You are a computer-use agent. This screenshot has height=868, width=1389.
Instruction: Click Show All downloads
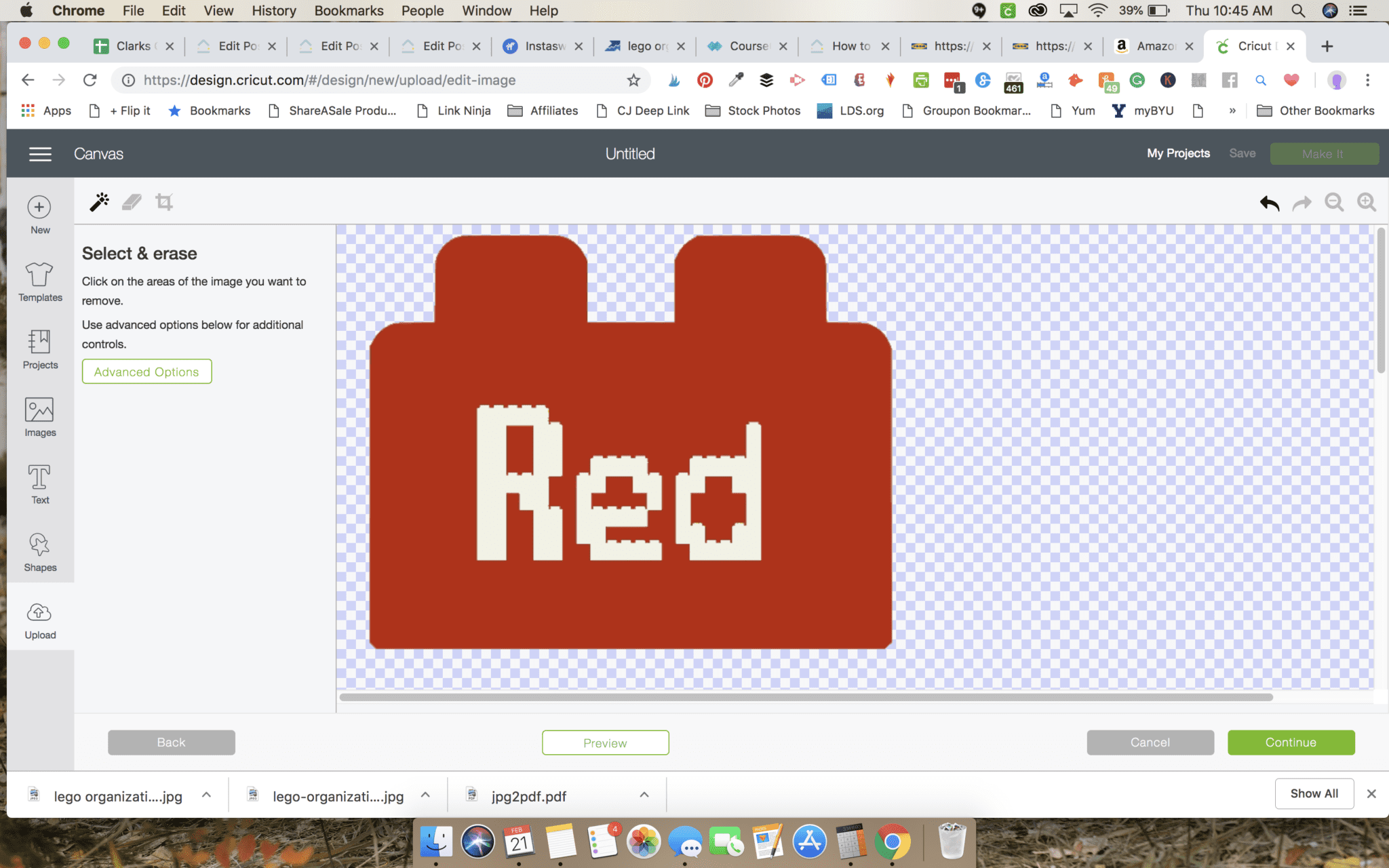tap(1314, 793)
